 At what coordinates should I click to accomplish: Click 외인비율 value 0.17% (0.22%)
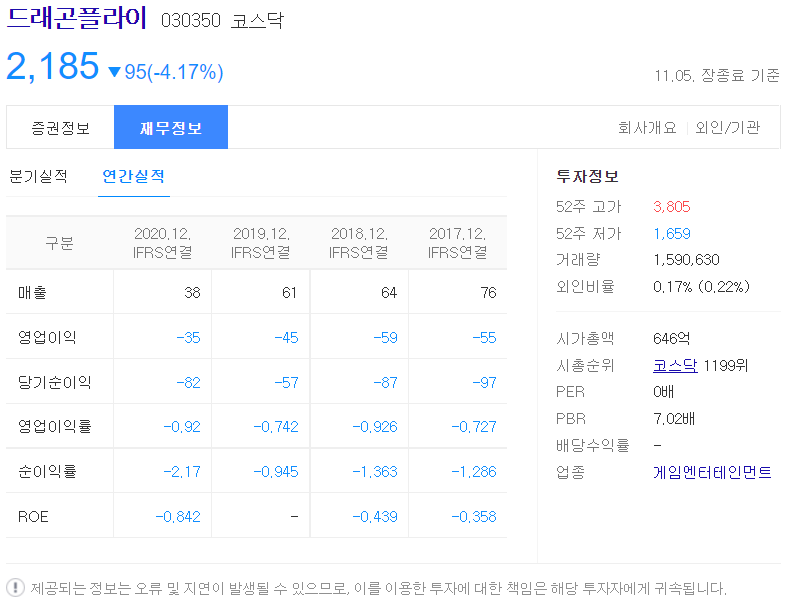tap(701, 287)
